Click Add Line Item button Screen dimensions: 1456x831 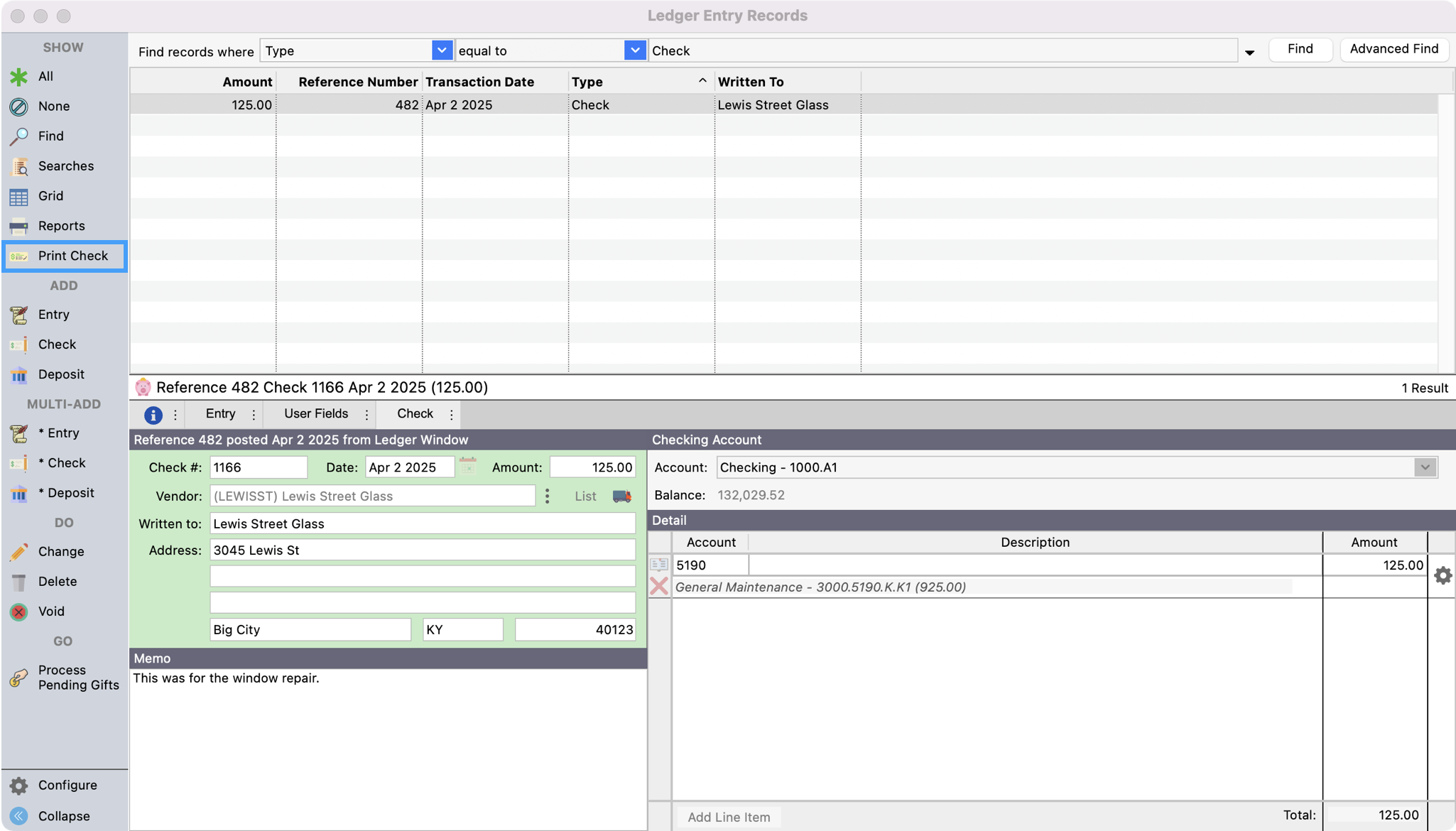729,817
